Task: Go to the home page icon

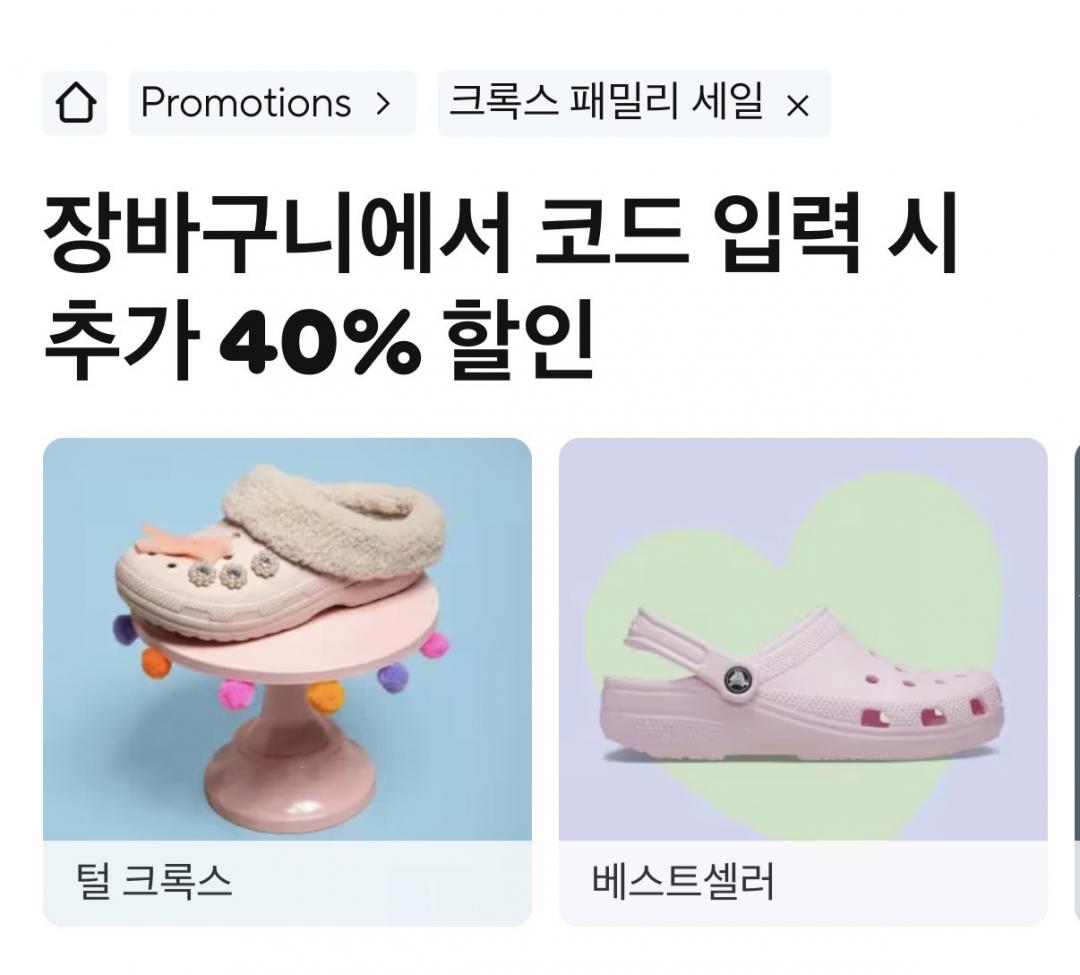Action: (x=75, y=103)
